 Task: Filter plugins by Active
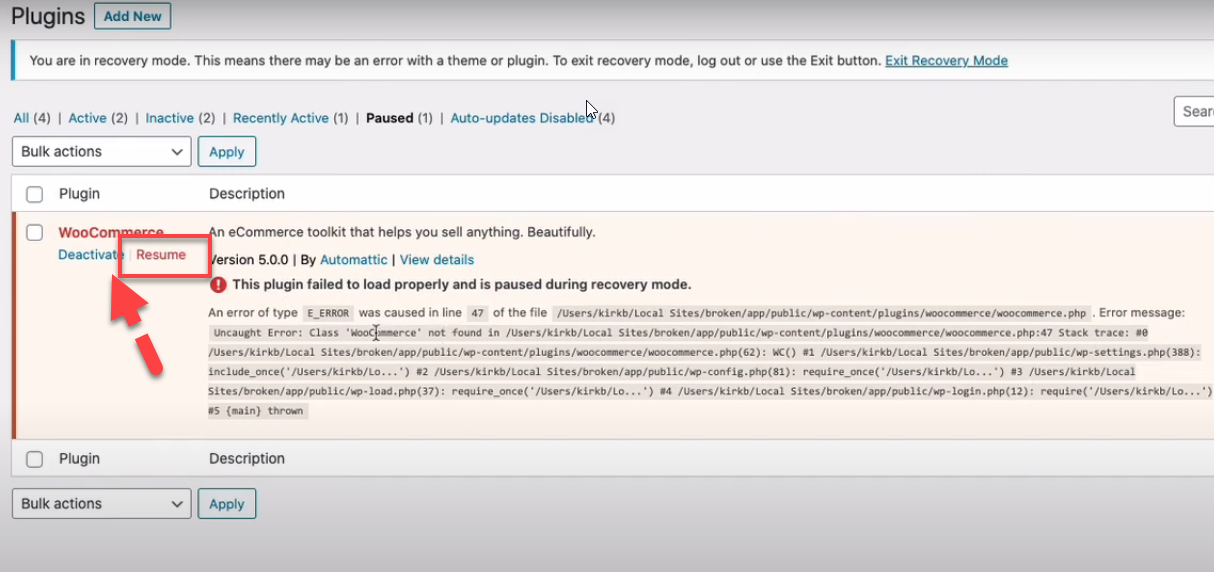click(x=87, y=118)
